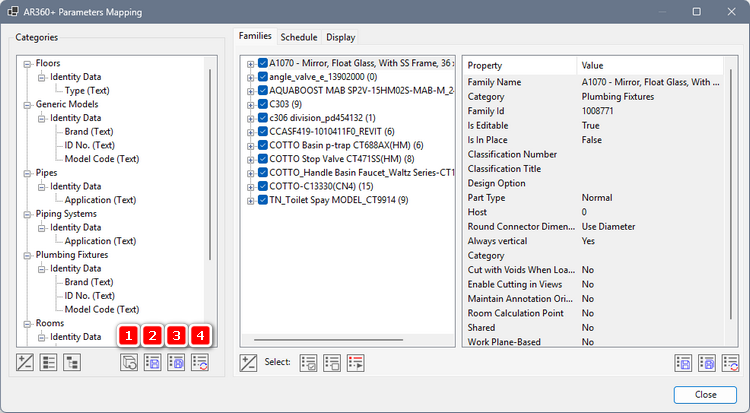This screenshot has width=750, height=413.
Task: Expand the COTTO-C13330(CN4) family node
Action: [x=250, y=187]
